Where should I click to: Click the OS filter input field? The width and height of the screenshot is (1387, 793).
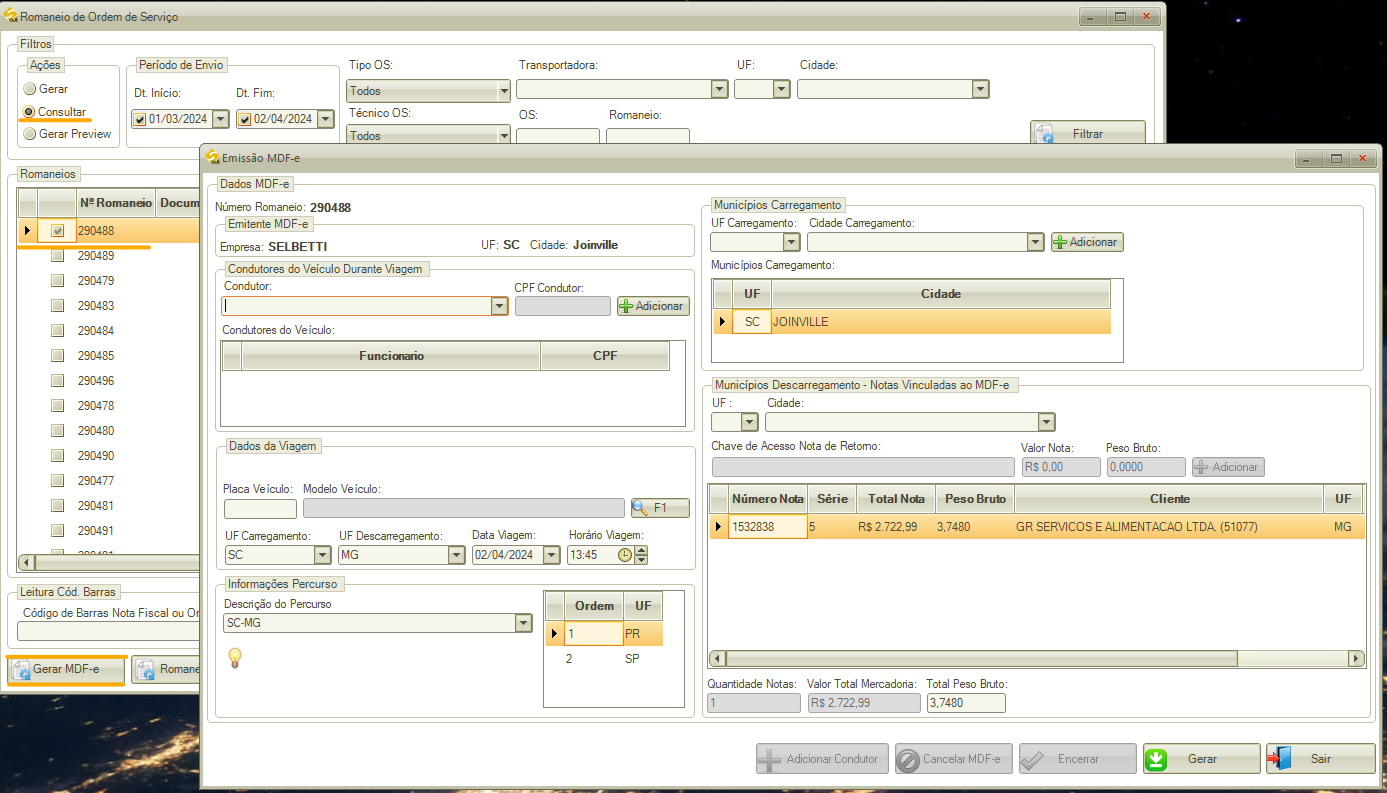point(558,136)
